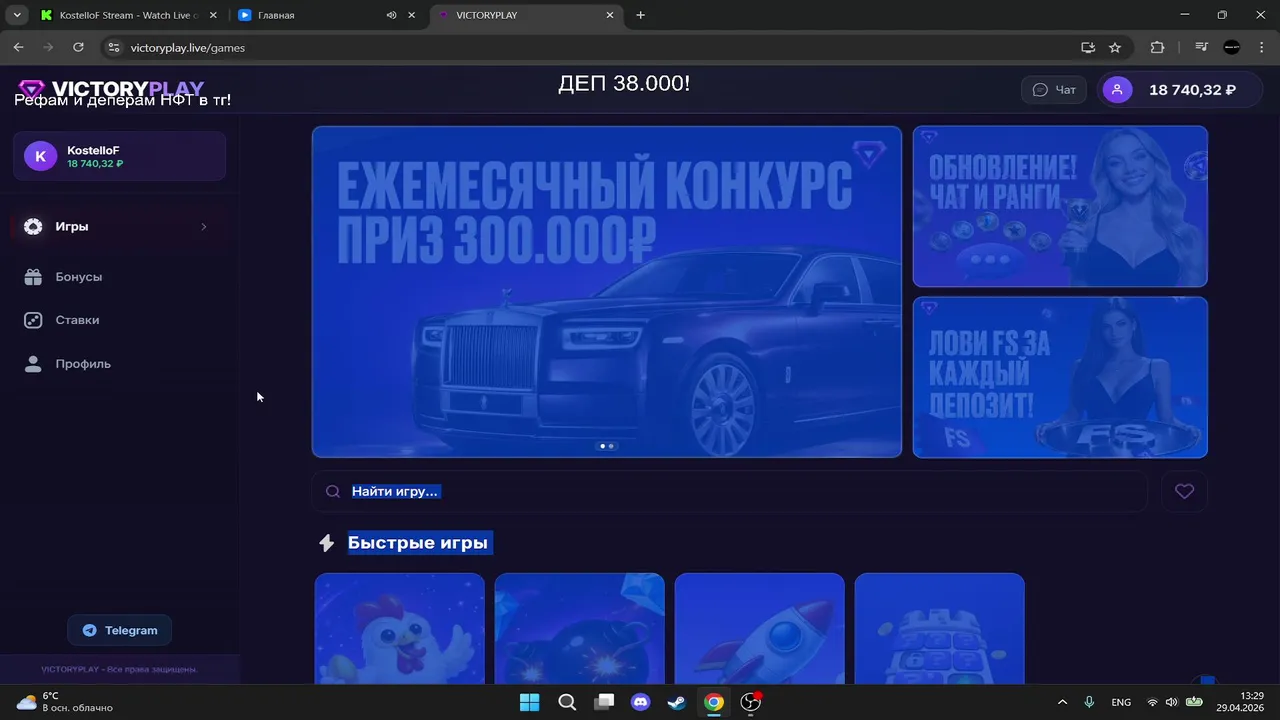Open favorites with the heart button
This screenshot has width=1280, height=720.
[1185, 491]
